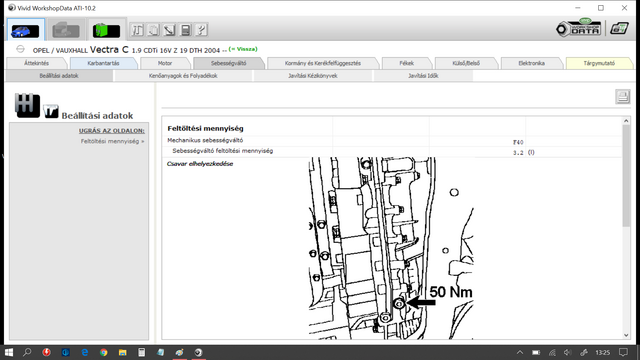Open the Windows Start menu
Screen dimensions: 640x360
point(9,352)
